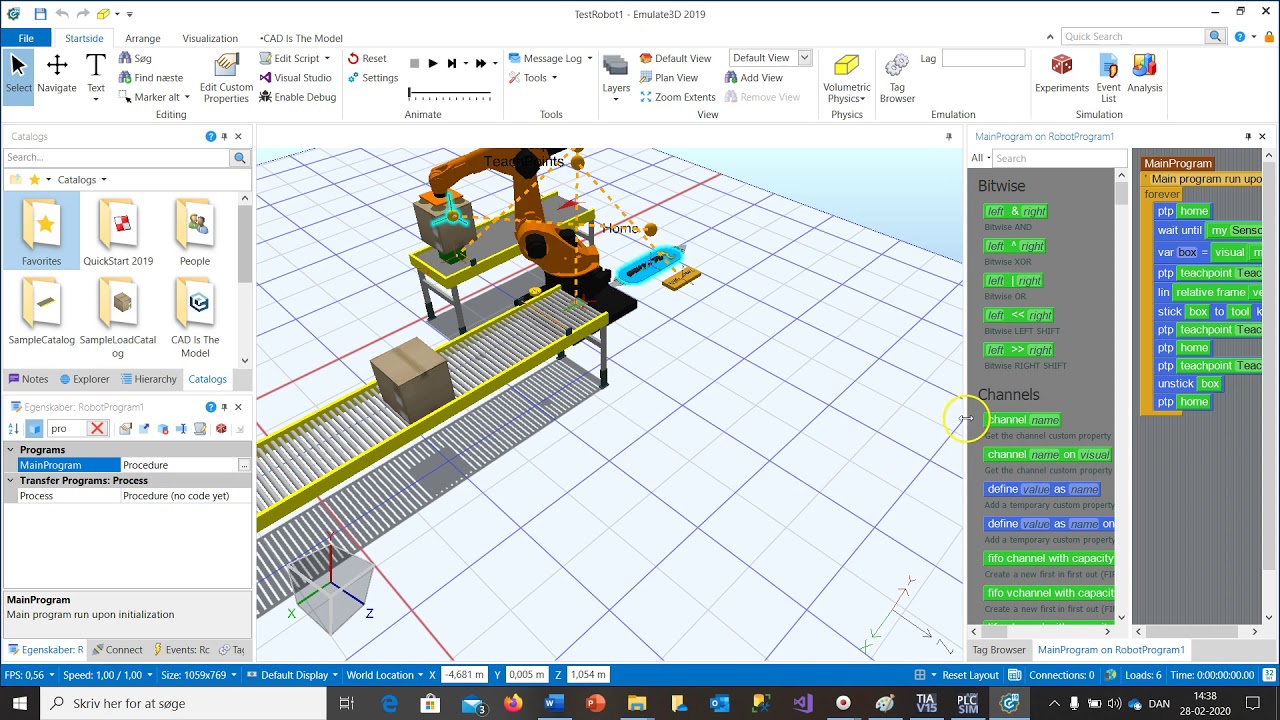Switch to the Arrange ribbon tab
Image resolution: width=1280 pixels, height=720 pixels.
point(143,38)
